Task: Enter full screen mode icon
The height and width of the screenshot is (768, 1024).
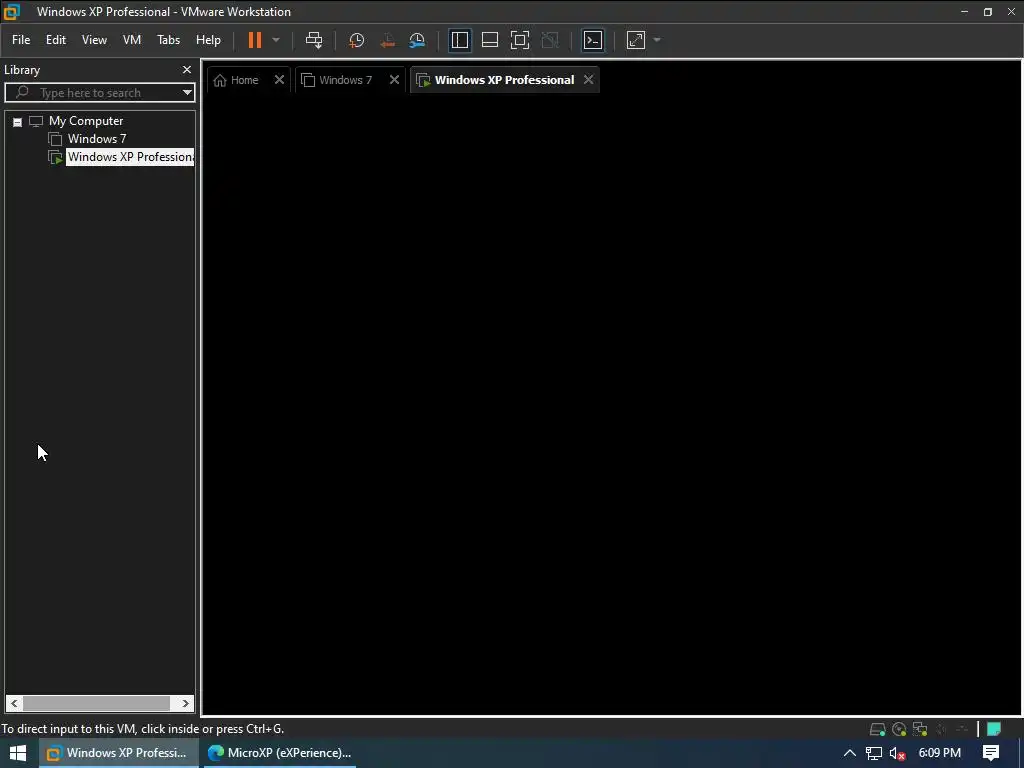Action: [x=520, y=40]
